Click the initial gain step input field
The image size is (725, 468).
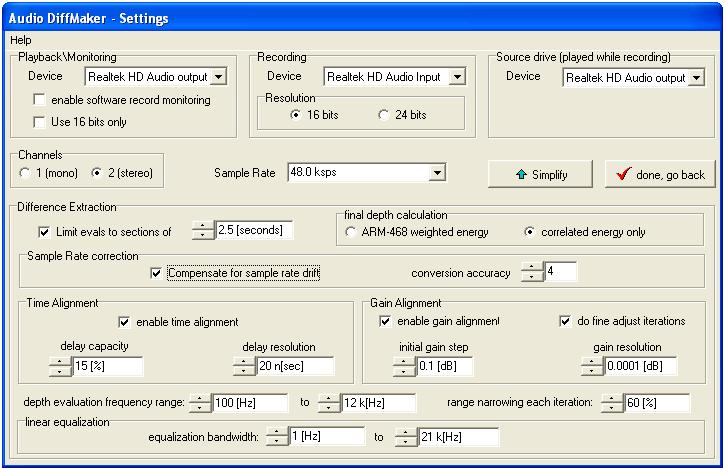[x=445, y=366]
